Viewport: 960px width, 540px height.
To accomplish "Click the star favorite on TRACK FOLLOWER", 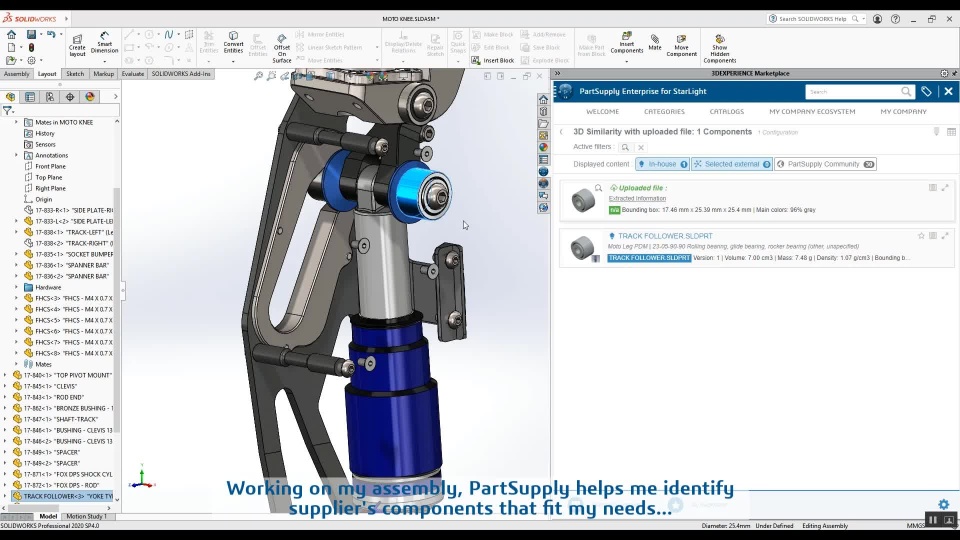I will click(x=921, y=236).
